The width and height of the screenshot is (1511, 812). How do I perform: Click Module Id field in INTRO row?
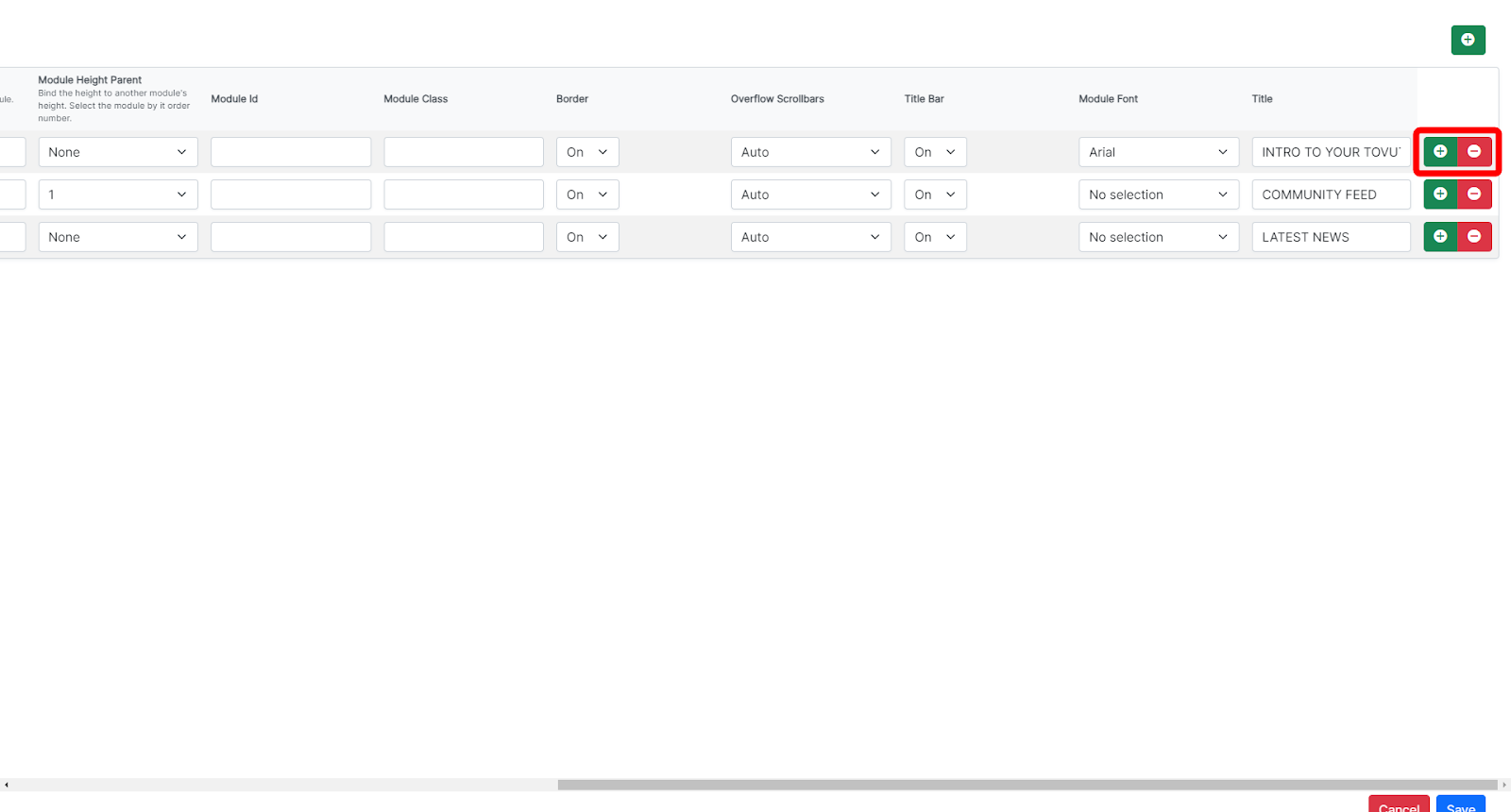tap(291, 152)
